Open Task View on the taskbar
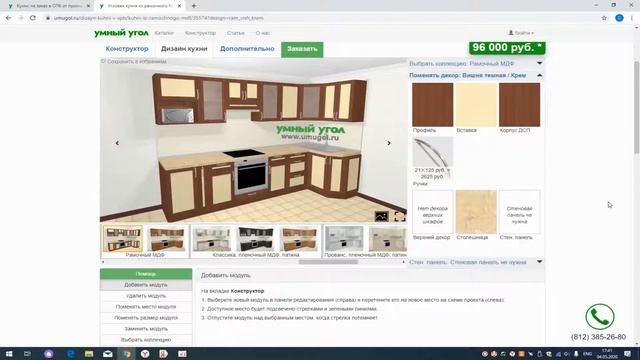This screenshot has height=360, width=640. tap(27, 354)
